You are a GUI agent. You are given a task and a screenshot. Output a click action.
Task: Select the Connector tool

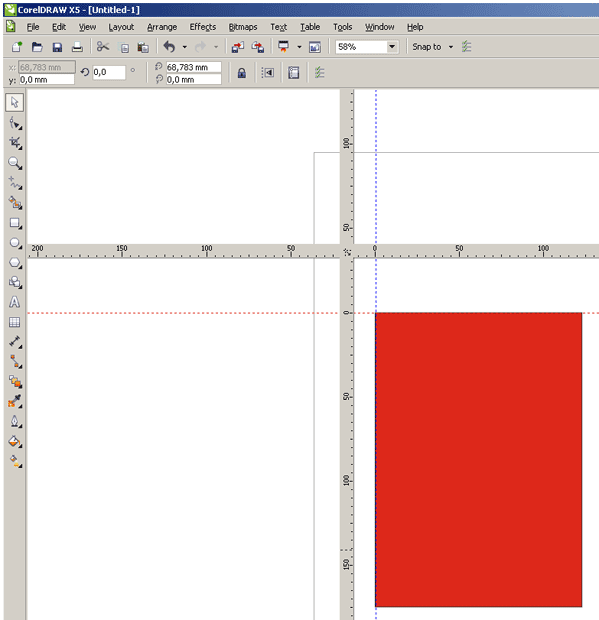[15, 361]
